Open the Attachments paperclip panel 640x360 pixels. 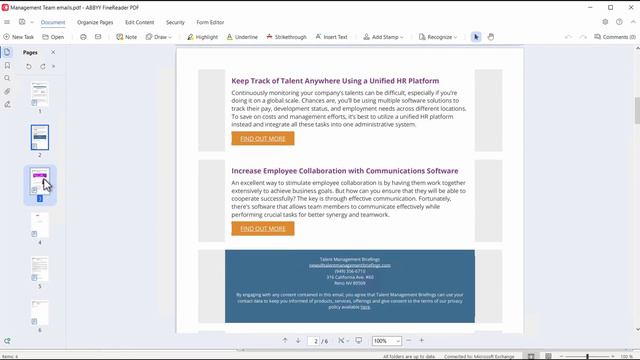click(7, 91)
